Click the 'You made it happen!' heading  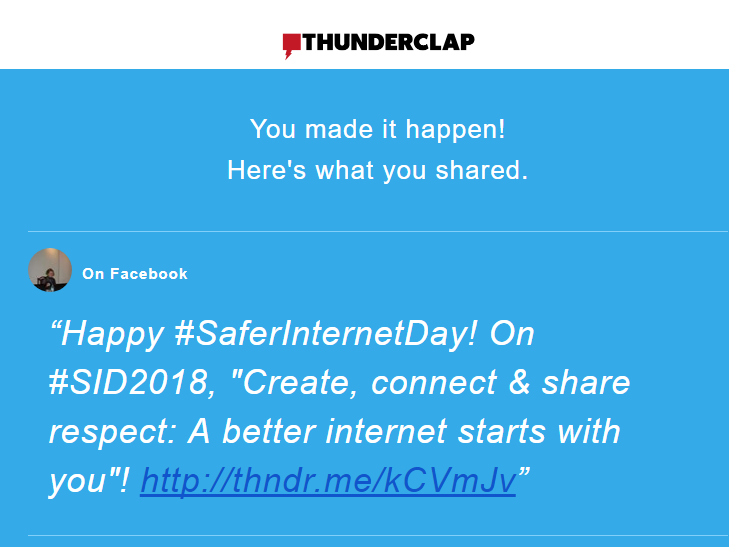377,129
